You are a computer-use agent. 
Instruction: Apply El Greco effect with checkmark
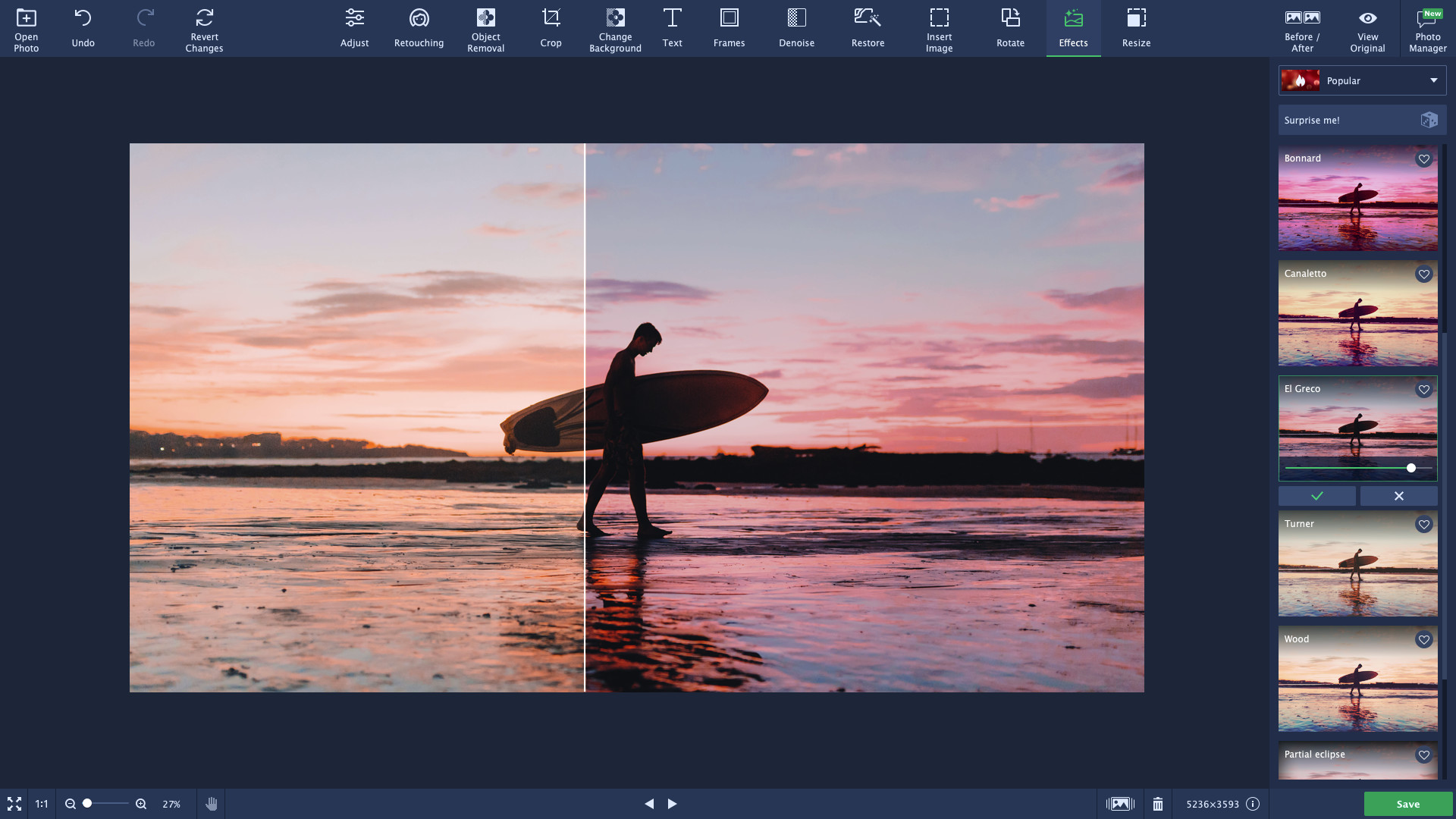pos(1316,496)
